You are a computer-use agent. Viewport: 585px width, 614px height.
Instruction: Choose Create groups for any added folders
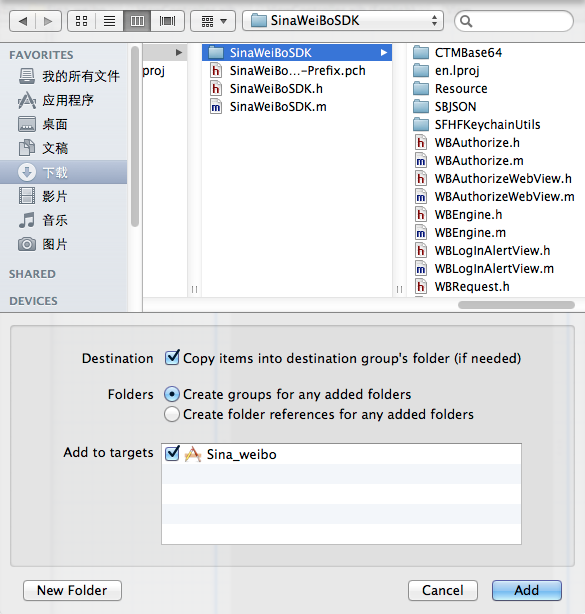(172, 394)
